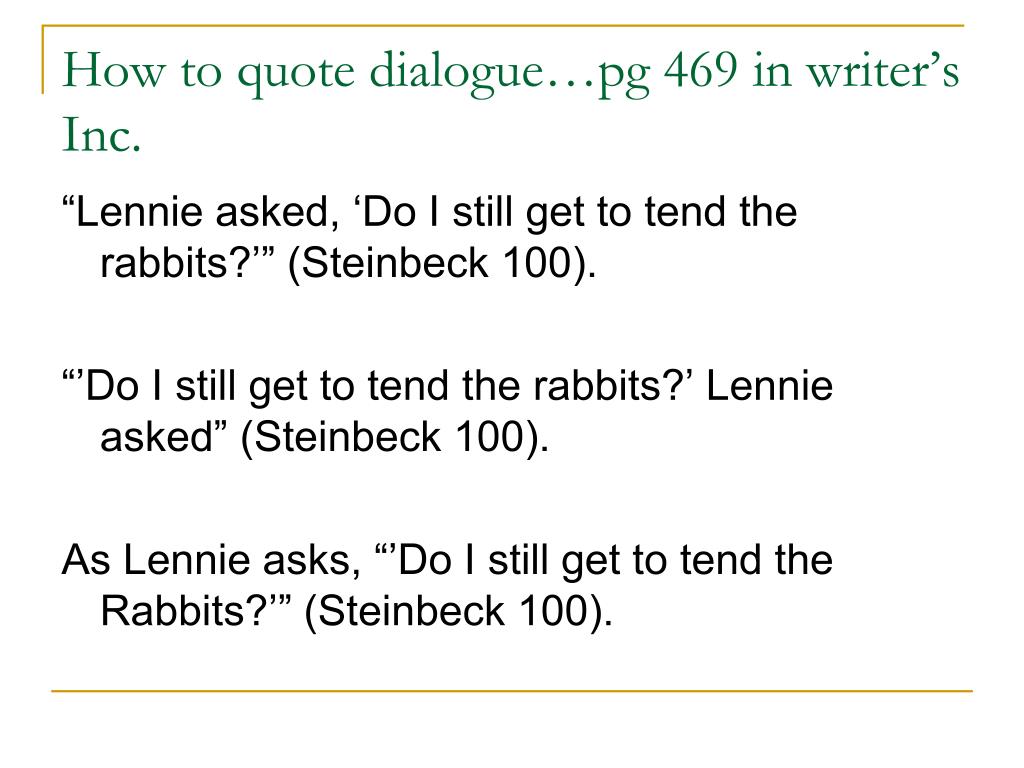Image resolution: width=1024 pixels, height=768 pixels.
Task: Click the gold horizontal line above the title
Action: 503,26
